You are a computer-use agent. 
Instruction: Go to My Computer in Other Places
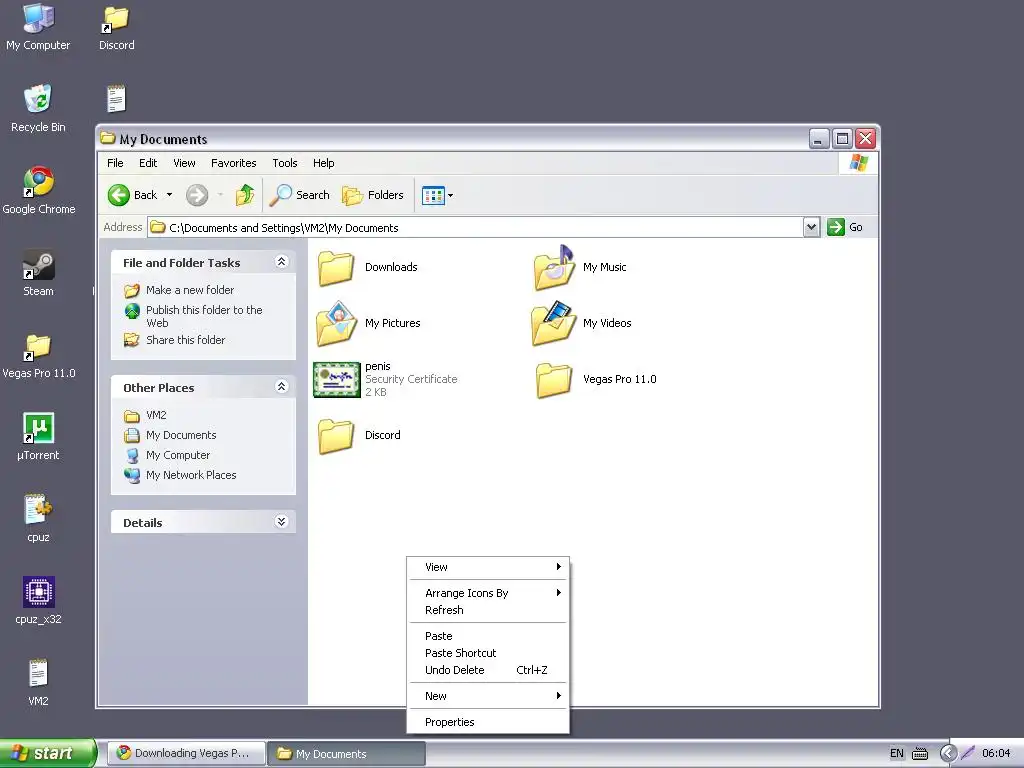[x=178, y=455]
